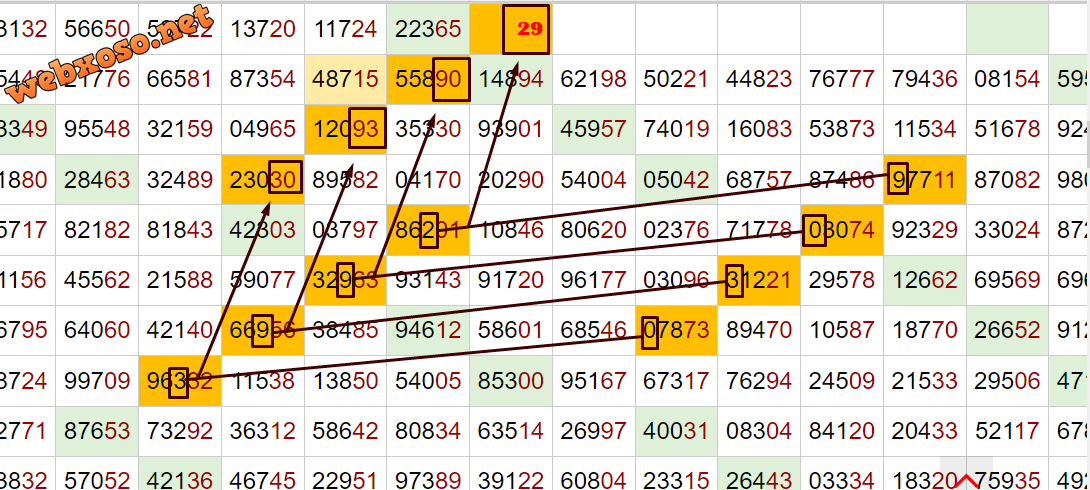
Task: Click the cell 56650
Action: [97, 28]
